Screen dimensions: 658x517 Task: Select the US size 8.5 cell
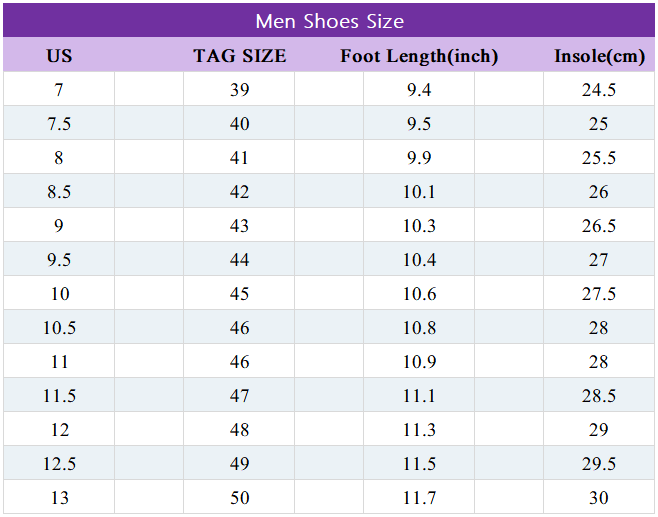[59, 192]
